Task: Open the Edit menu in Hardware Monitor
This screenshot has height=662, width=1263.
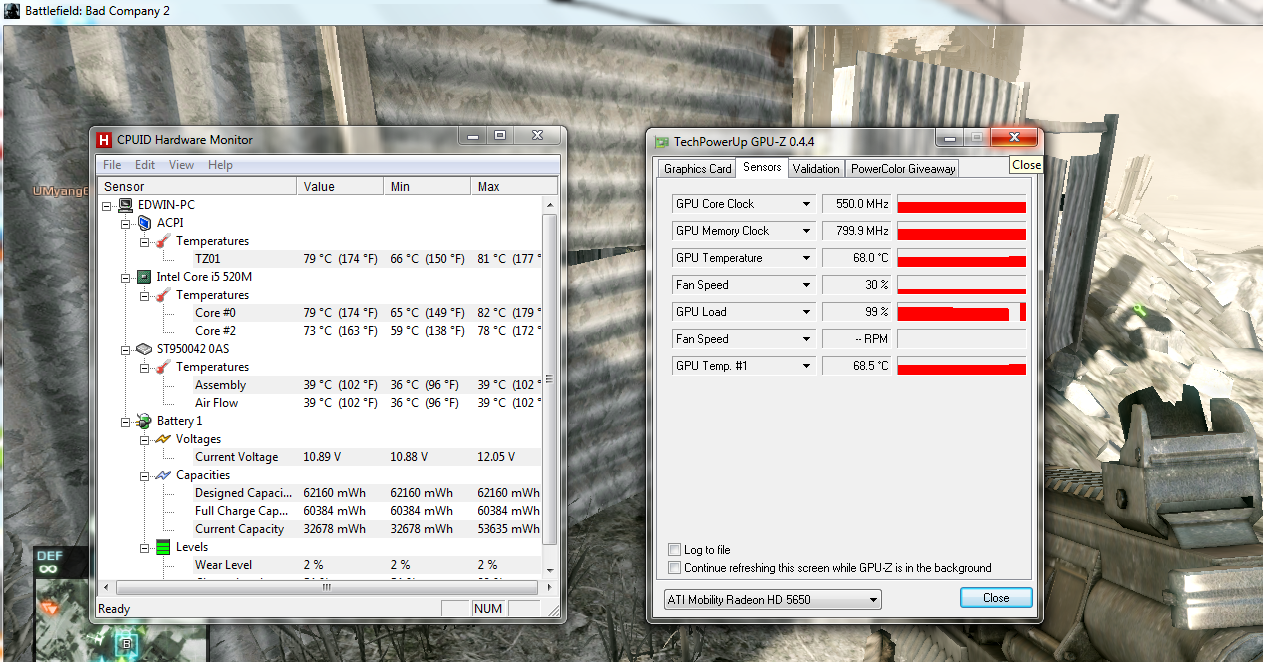Action: point(145,165)
